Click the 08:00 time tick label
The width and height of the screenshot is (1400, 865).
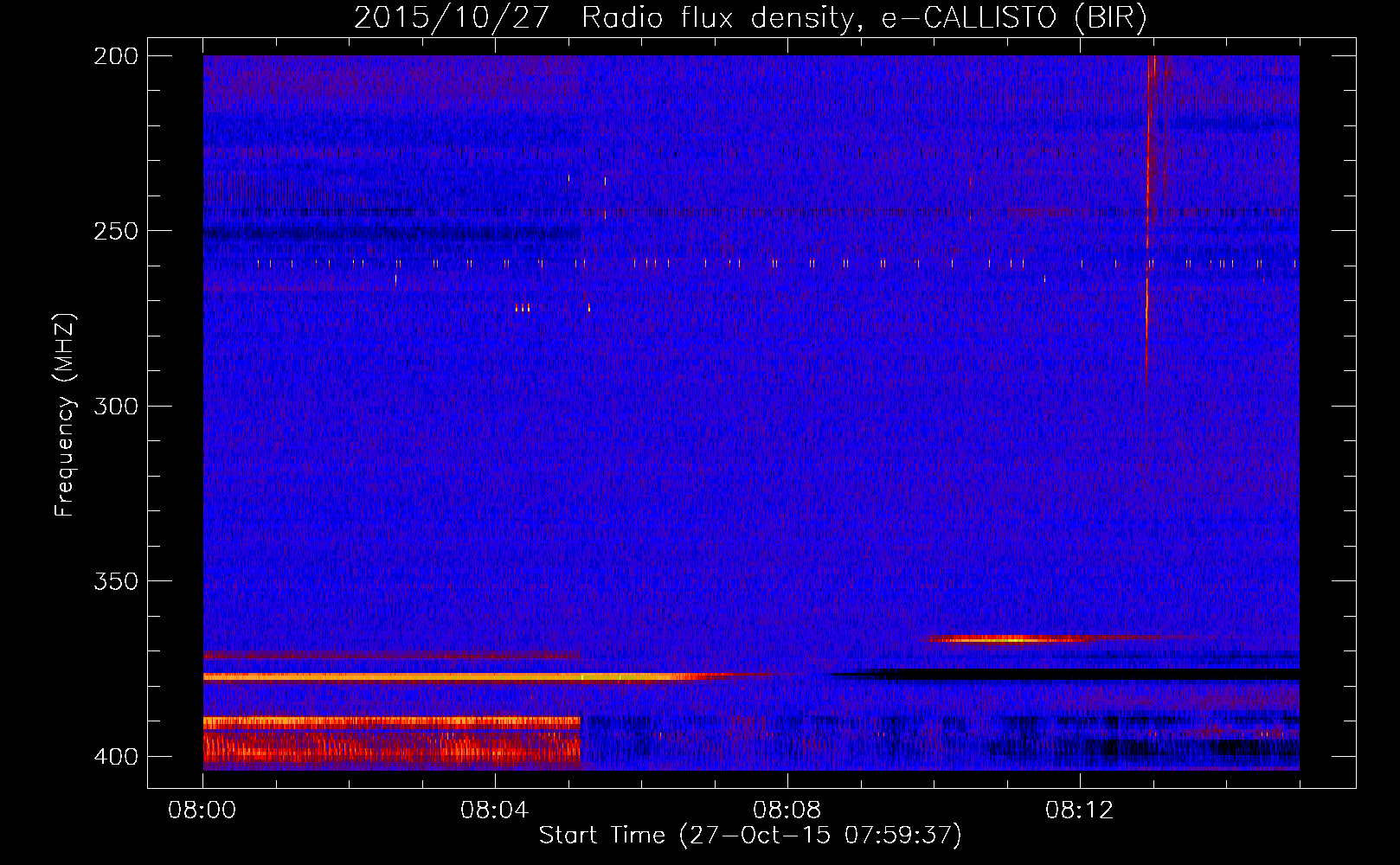[202, 811]
